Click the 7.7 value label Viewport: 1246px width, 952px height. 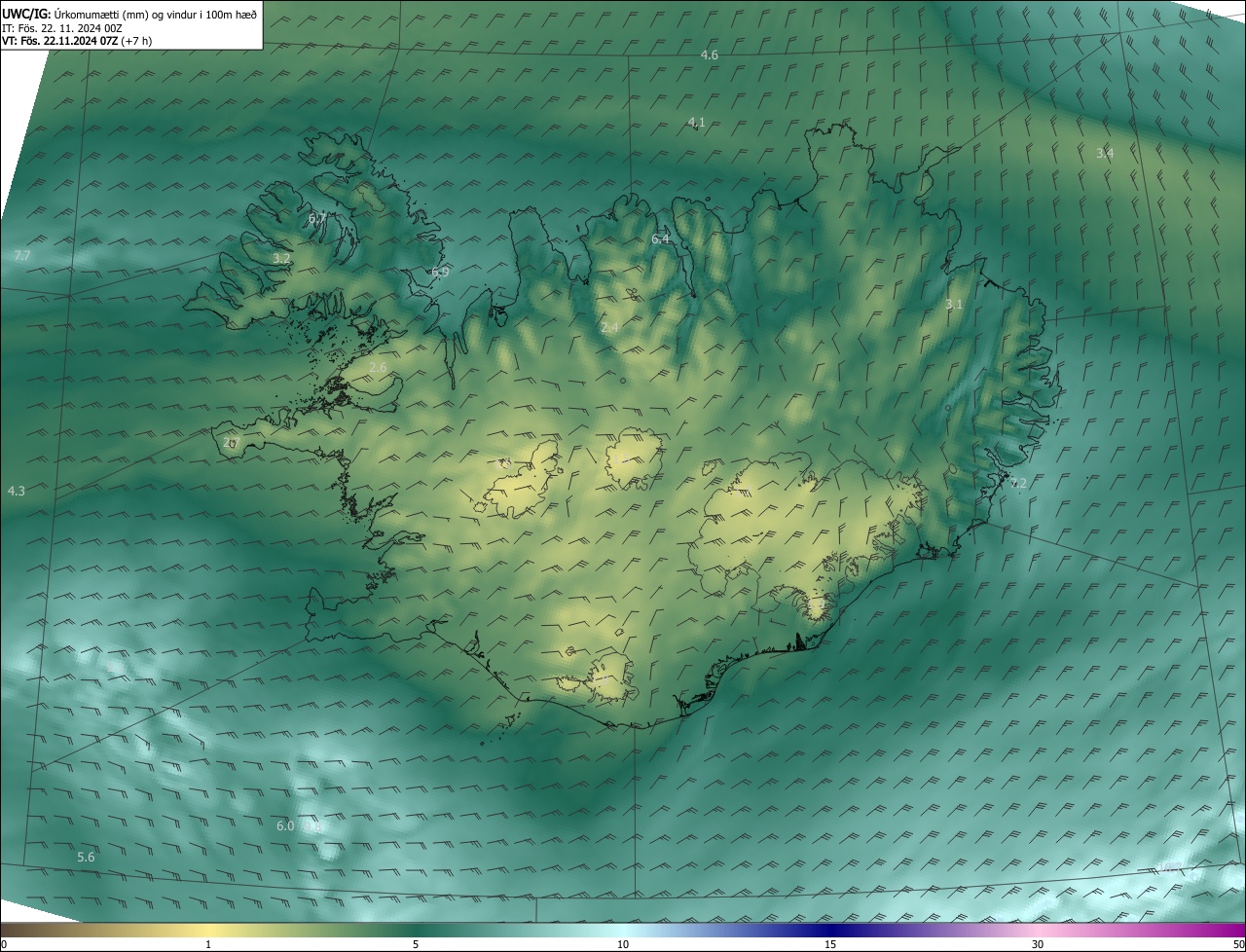coord(22,256)
